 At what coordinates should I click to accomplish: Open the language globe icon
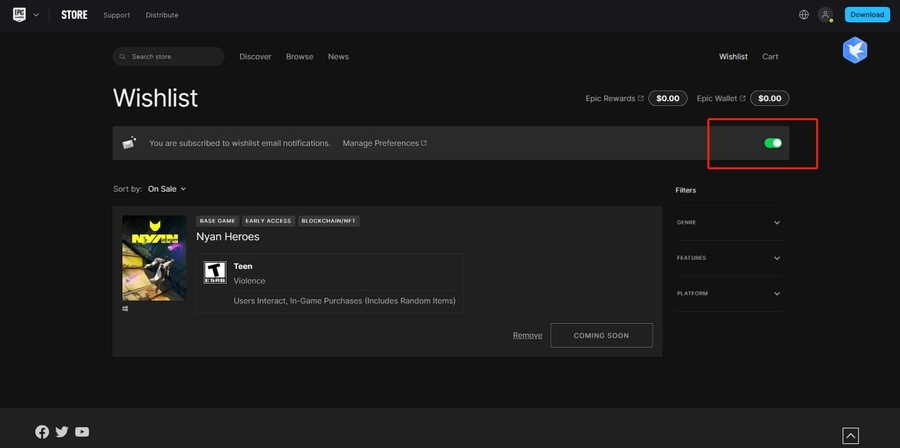point(804,15)
